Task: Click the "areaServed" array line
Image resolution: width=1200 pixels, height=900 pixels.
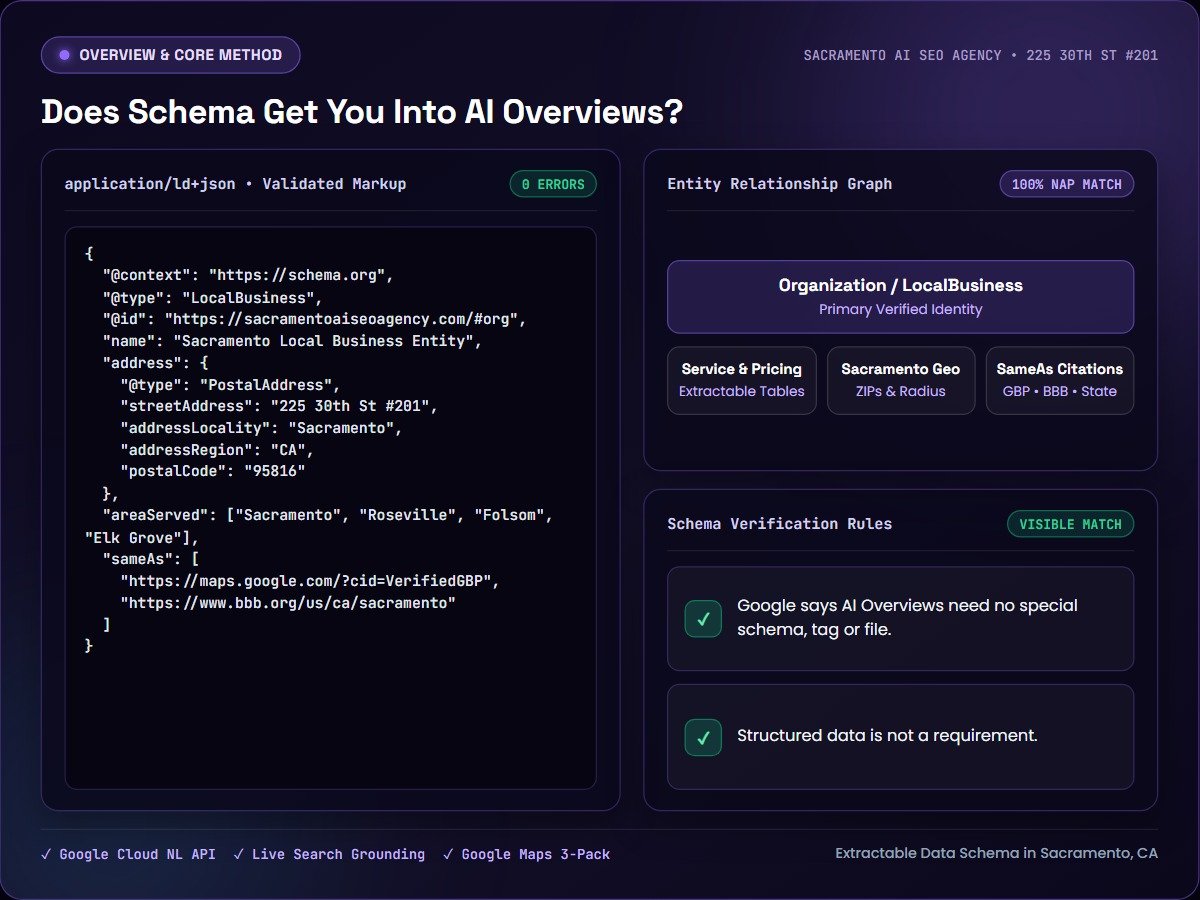Action: point(328,515)
